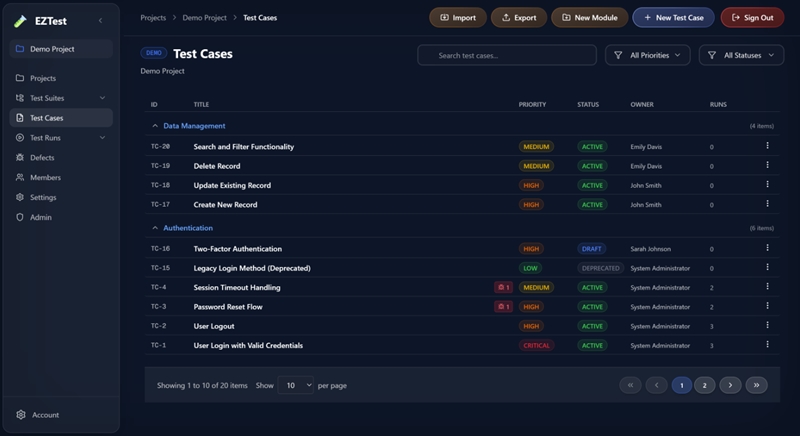The image size is (800, 436).
Task: Open the Defects page from sidebar
Action: 42,158
